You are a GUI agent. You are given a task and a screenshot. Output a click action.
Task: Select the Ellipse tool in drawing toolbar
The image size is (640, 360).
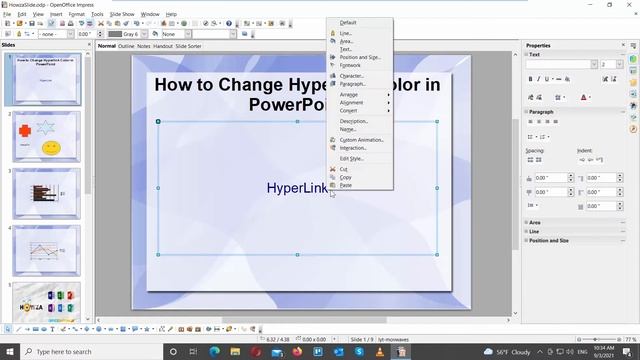pos(44,329)
